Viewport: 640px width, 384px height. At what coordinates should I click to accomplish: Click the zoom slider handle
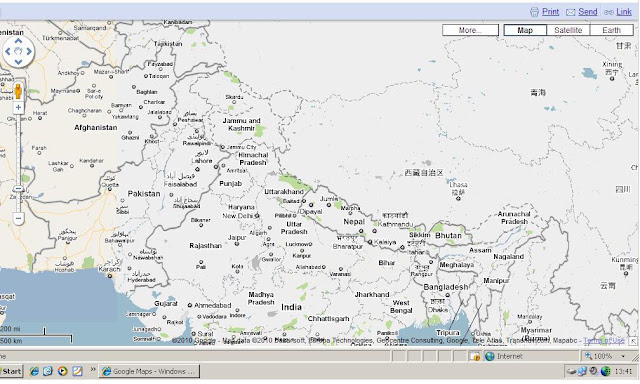(18, 189)
